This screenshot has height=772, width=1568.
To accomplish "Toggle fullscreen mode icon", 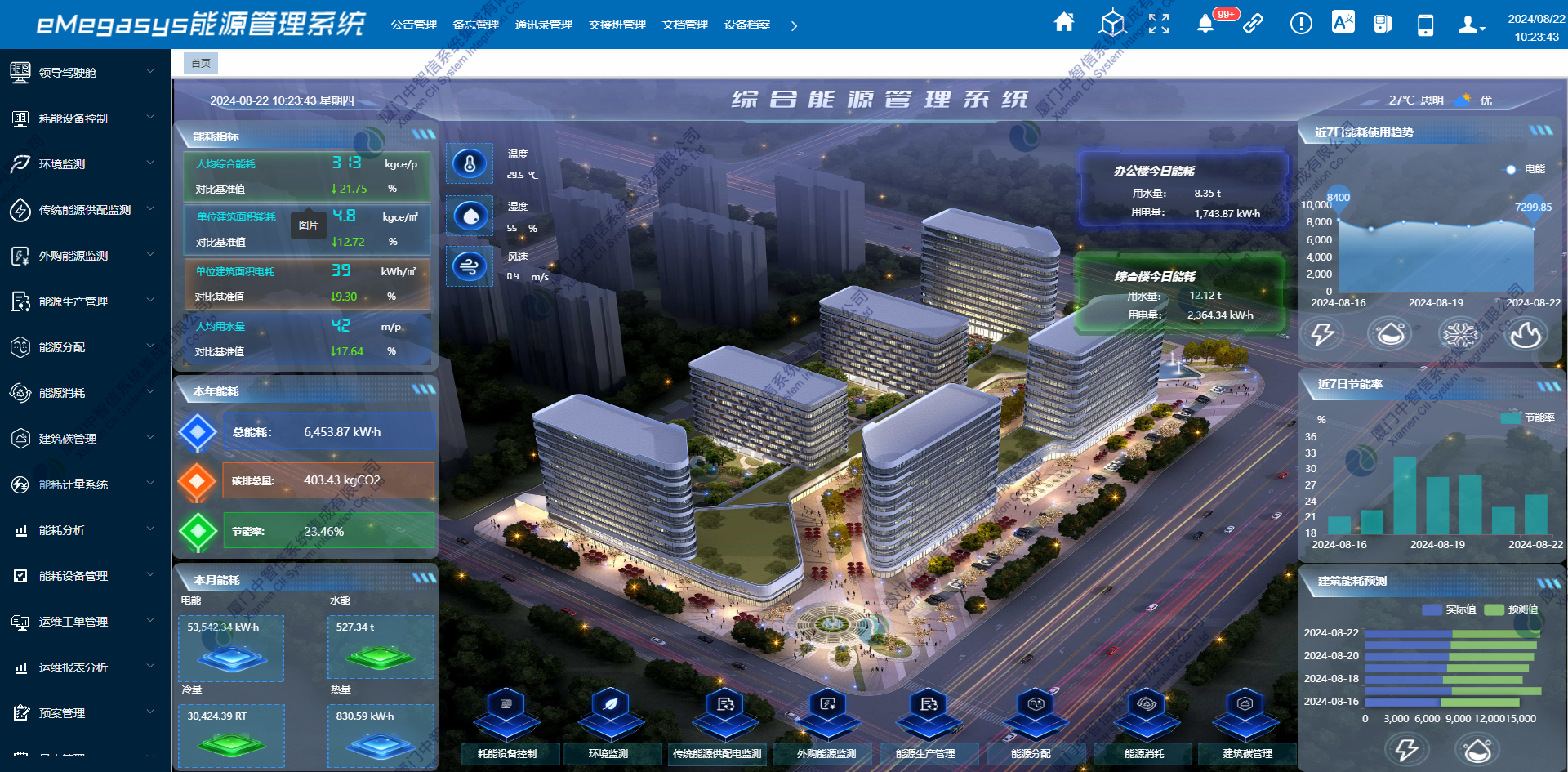I will (x=1159, y=24).
